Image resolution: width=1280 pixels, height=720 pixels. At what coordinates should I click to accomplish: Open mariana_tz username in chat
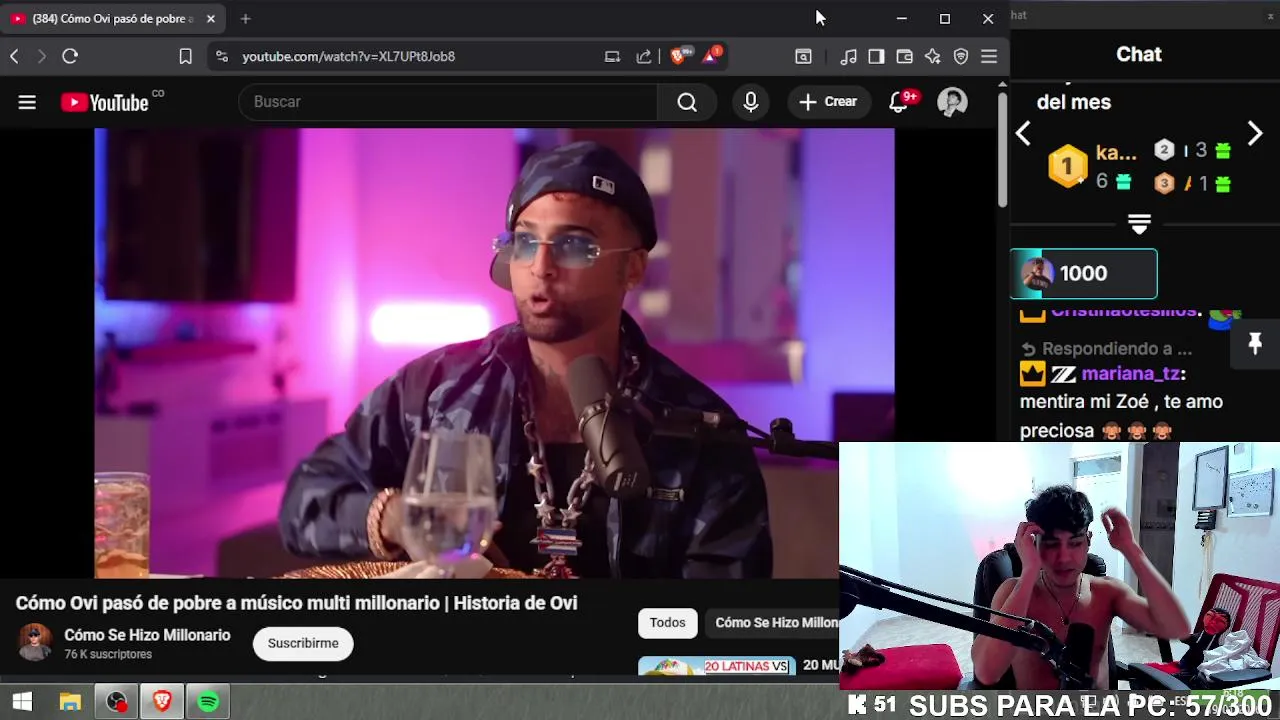[x=1130, y=374]
